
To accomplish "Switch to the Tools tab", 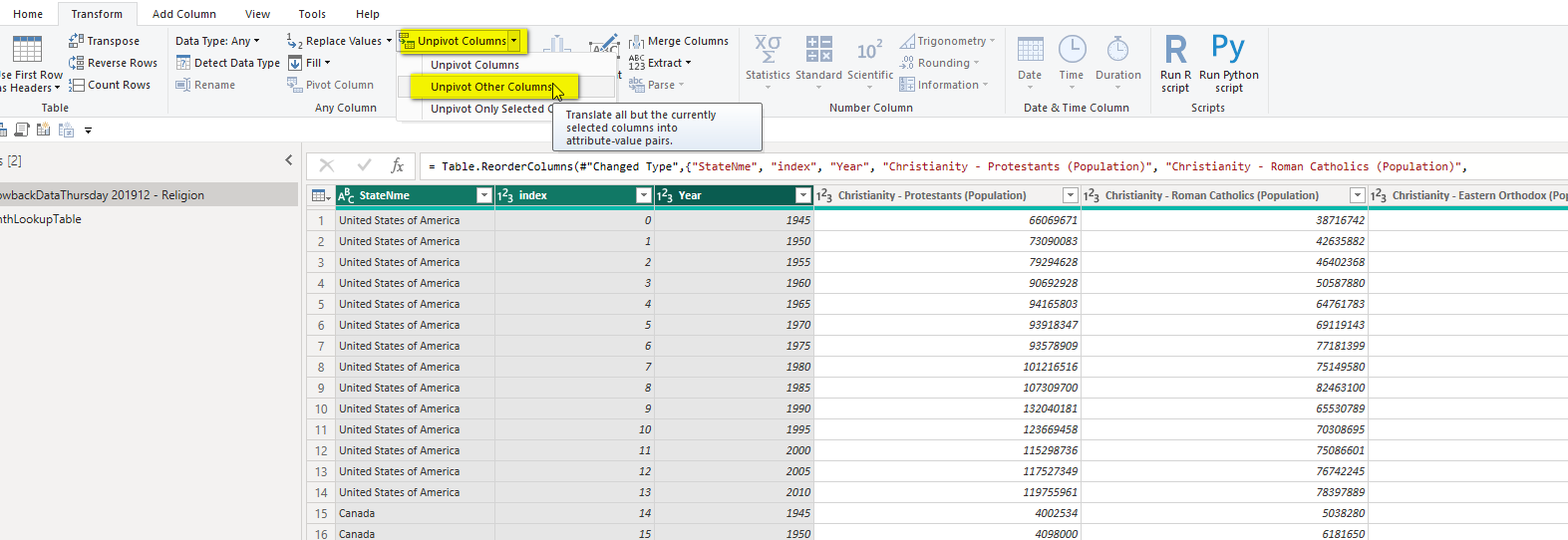I will coord(312,14).
